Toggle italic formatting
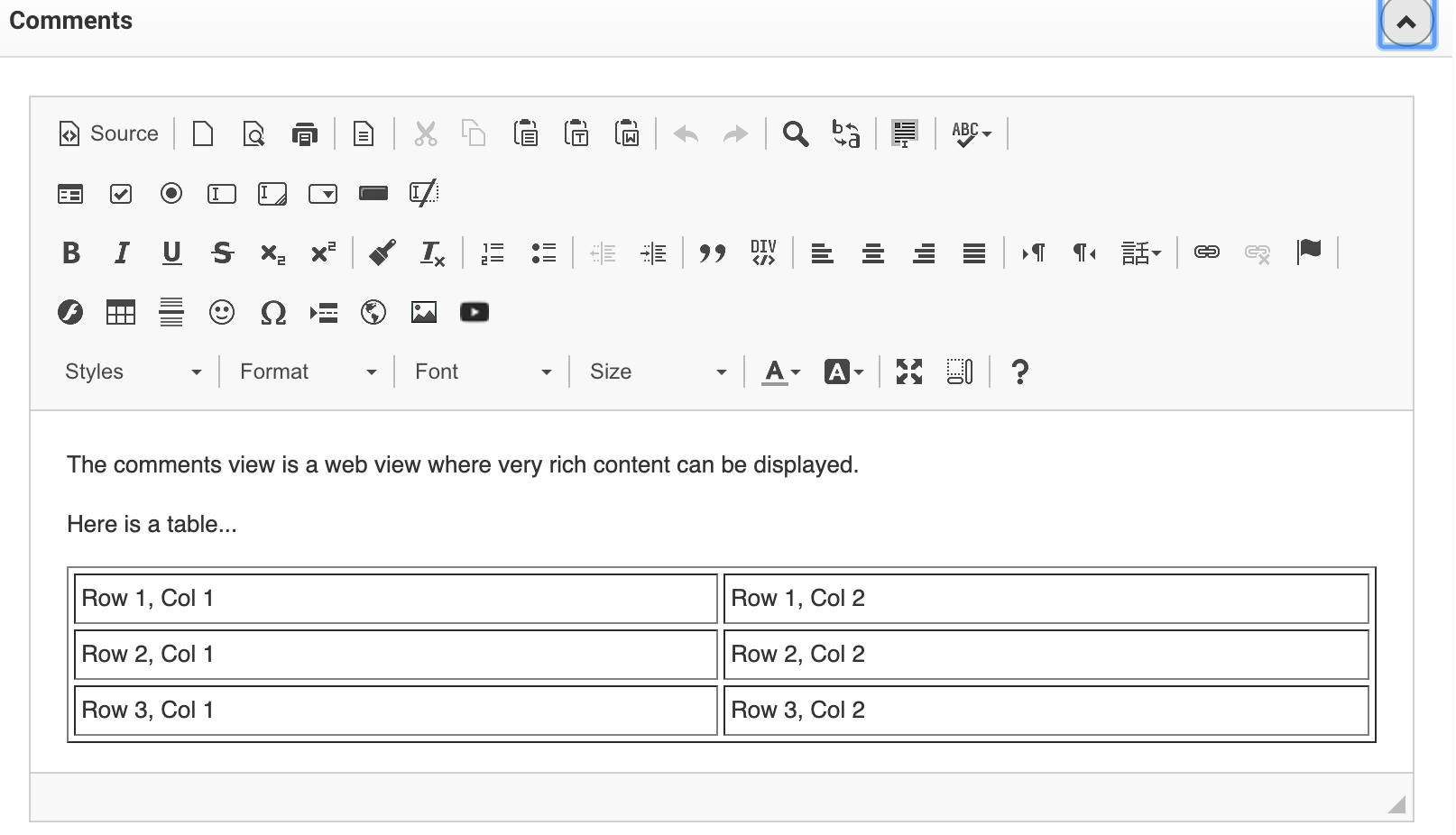 [122, 252]
